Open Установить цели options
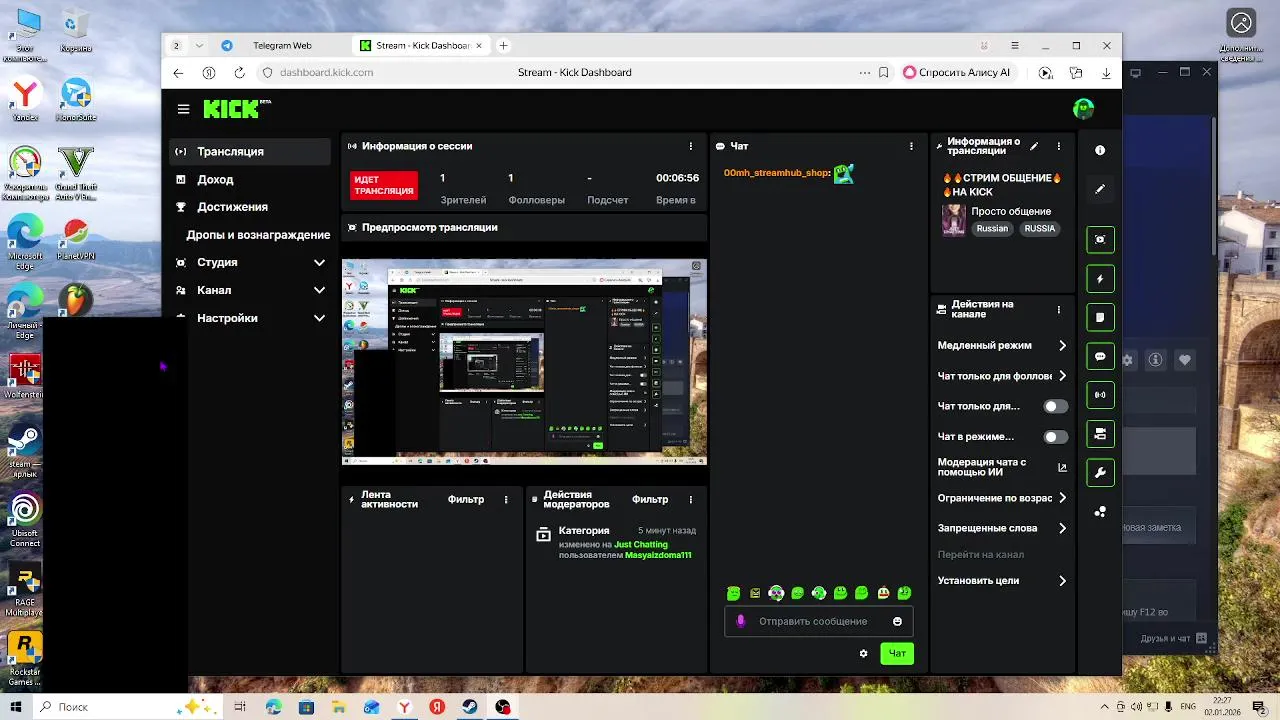 1003,580
